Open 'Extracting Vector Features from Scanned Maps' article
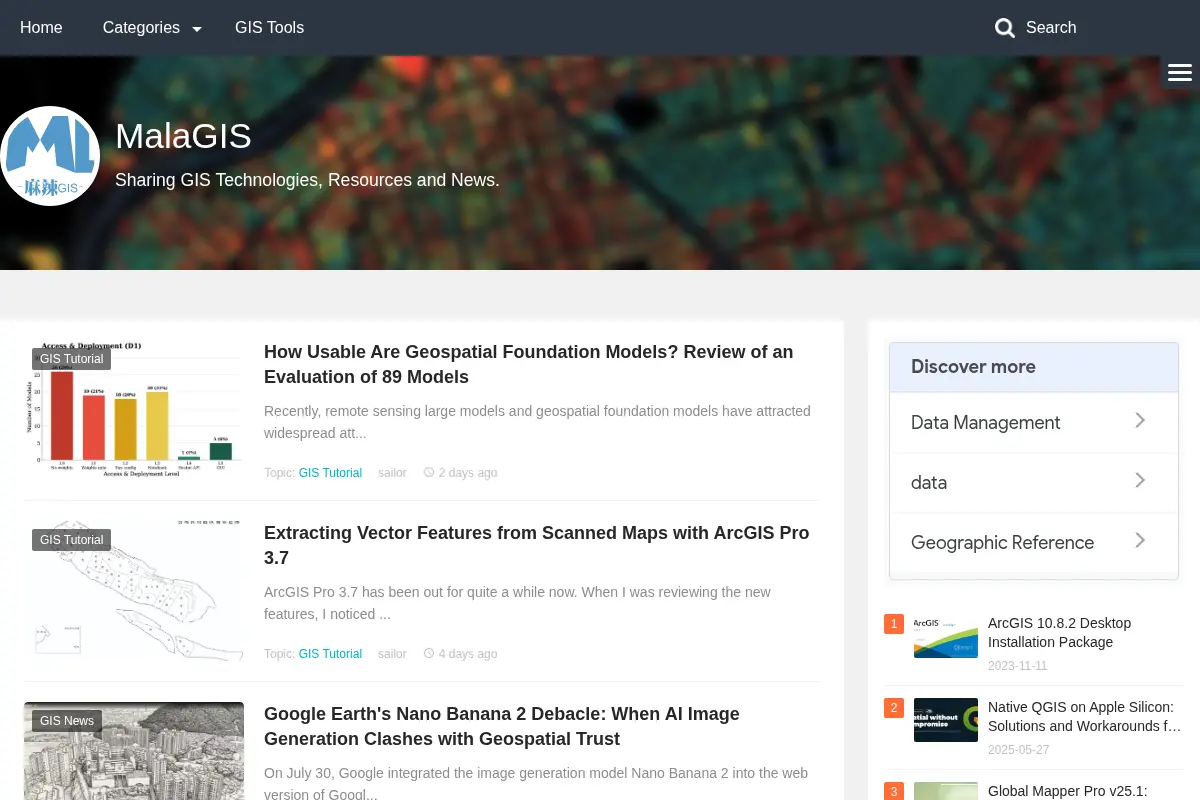This screenshot has height=800, width=1200. [x=536, y=545]
